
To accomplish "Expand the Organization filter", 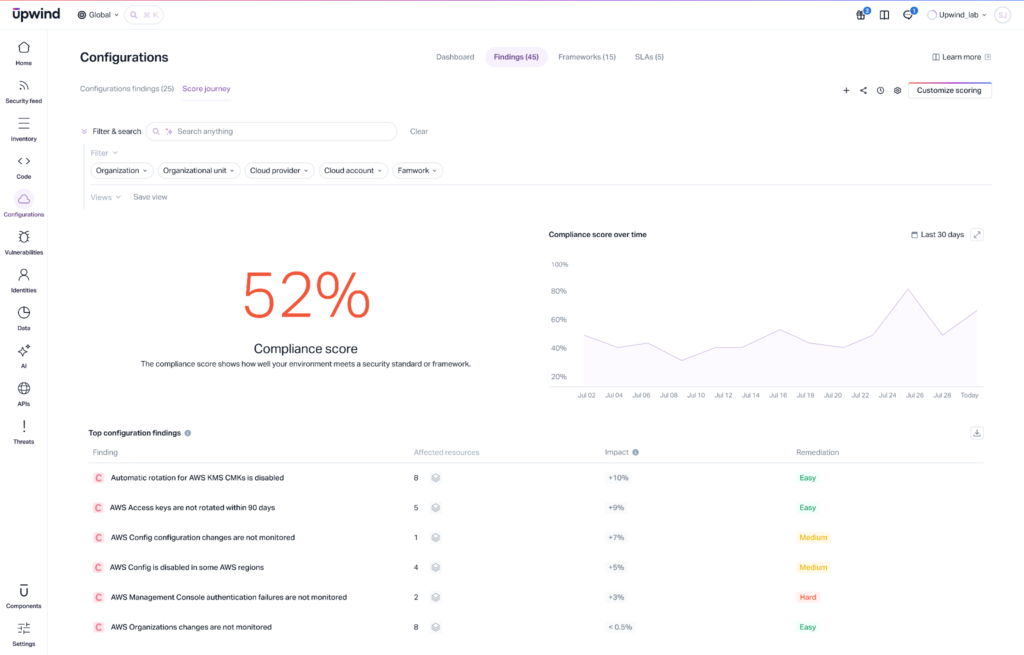I will (121, 170).
